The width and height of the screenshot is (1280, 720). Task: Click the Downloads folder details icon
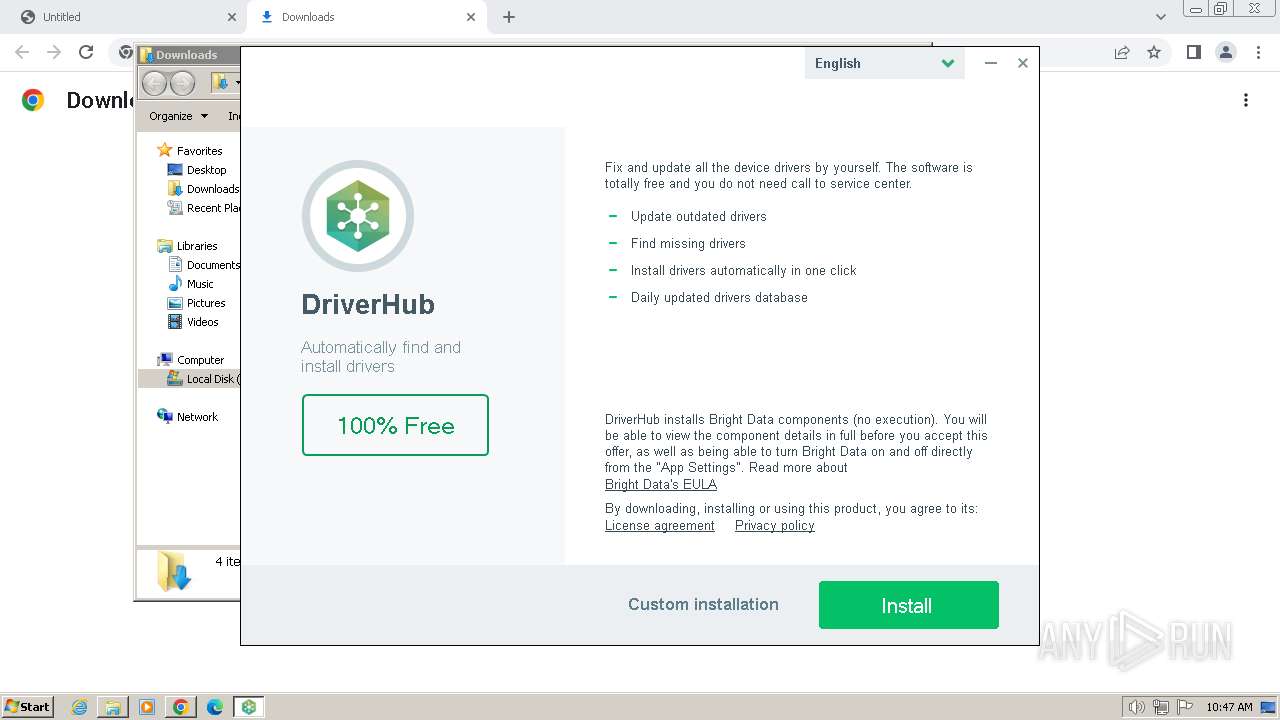173,571
